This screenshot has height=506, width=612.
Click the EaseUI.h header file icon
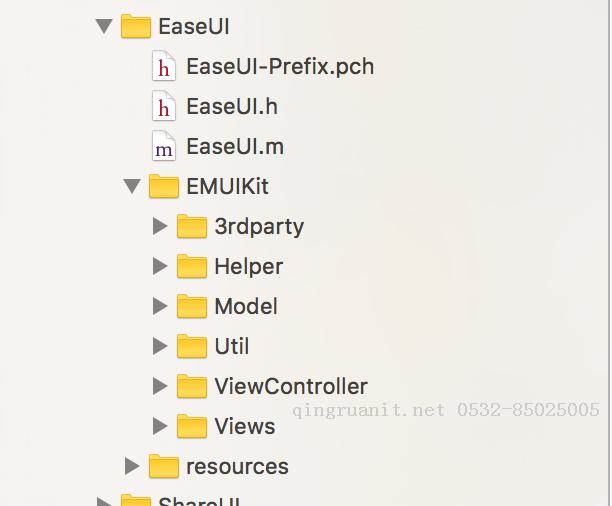pyautogui.click(x=164, y=106)
